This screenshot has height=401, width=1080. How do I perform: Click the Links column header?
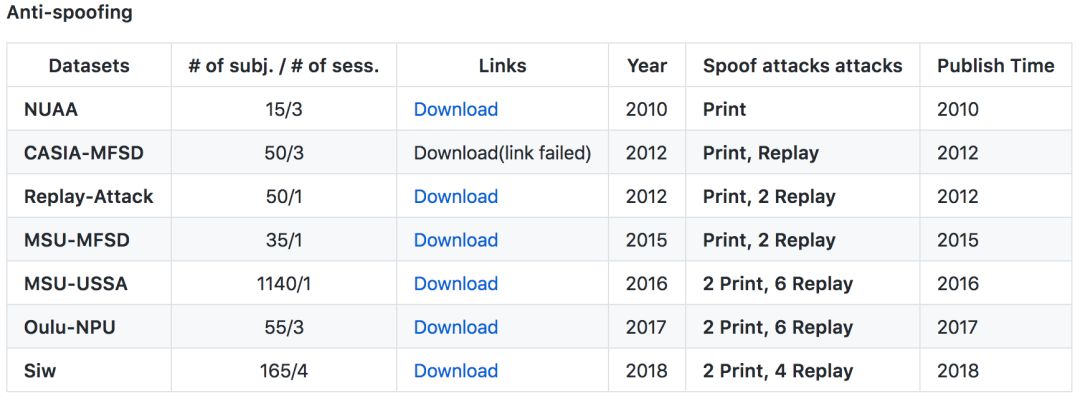[x=502, y=66]
